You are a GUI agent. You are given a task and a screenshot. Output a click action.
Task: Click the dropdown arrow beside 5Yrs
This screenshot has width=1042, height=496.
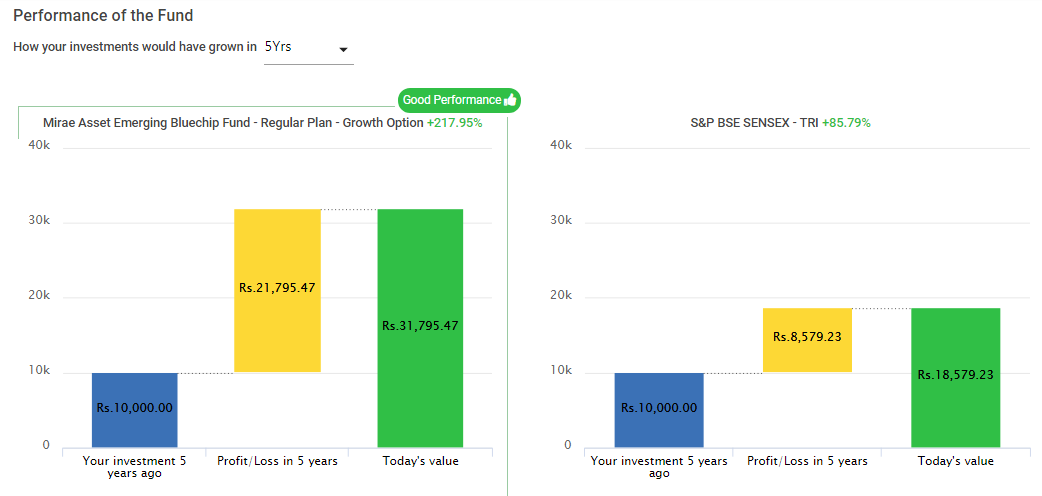[343, 49]
